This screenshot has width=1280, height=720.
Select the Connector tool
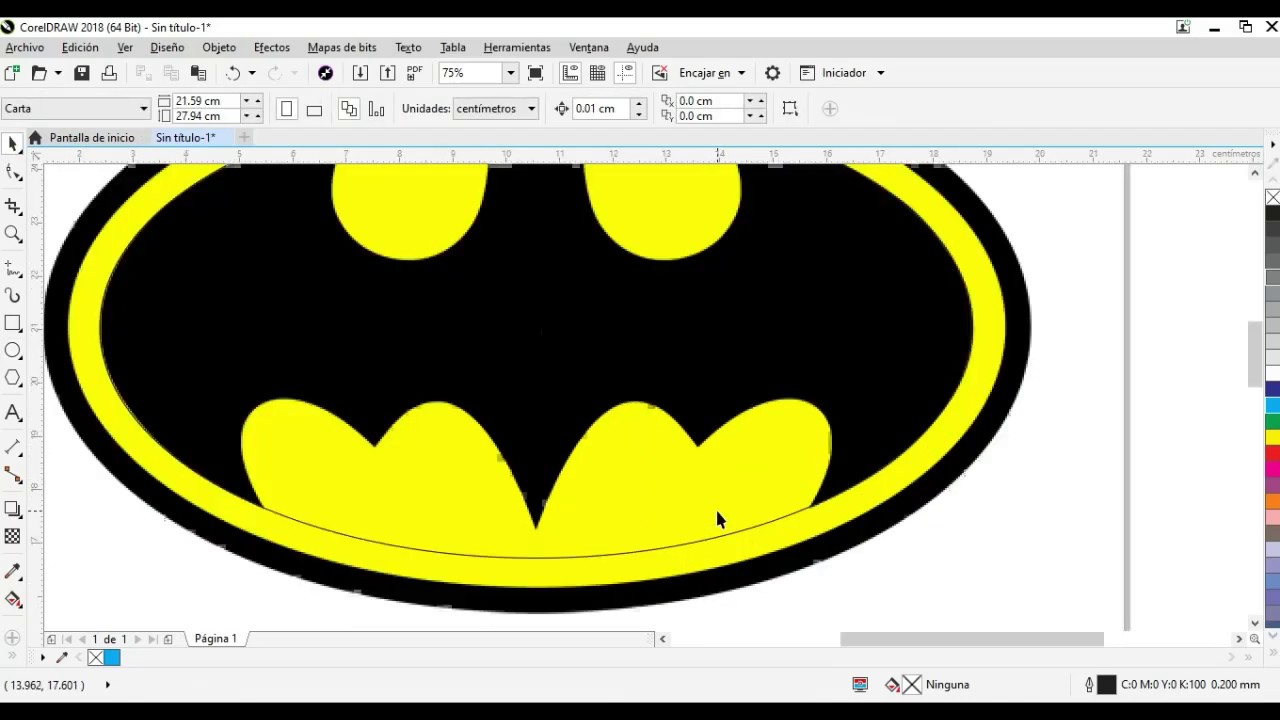click(x=13, y=475)
